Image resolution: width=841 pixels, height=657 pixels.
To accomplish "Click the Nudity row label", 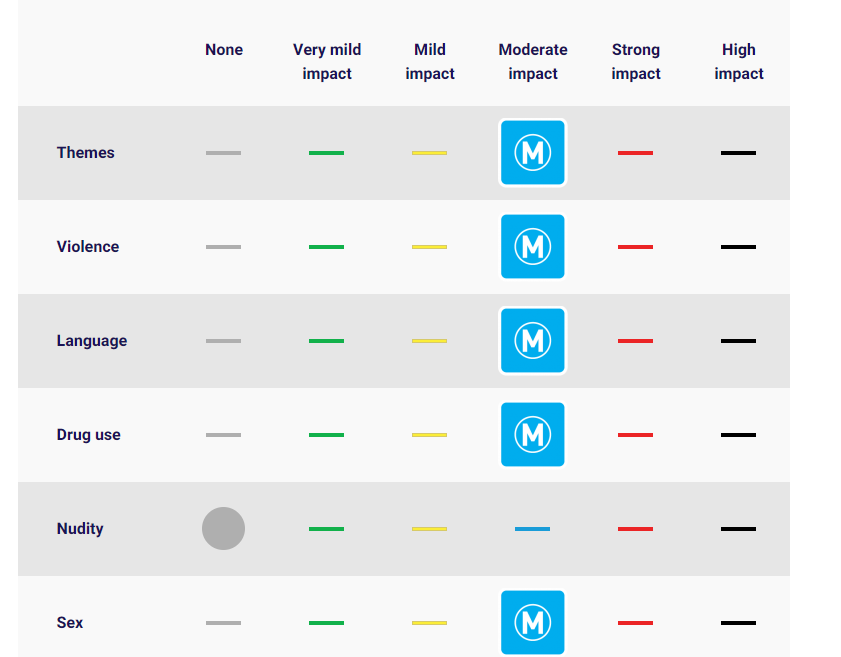I will (80, 529).
